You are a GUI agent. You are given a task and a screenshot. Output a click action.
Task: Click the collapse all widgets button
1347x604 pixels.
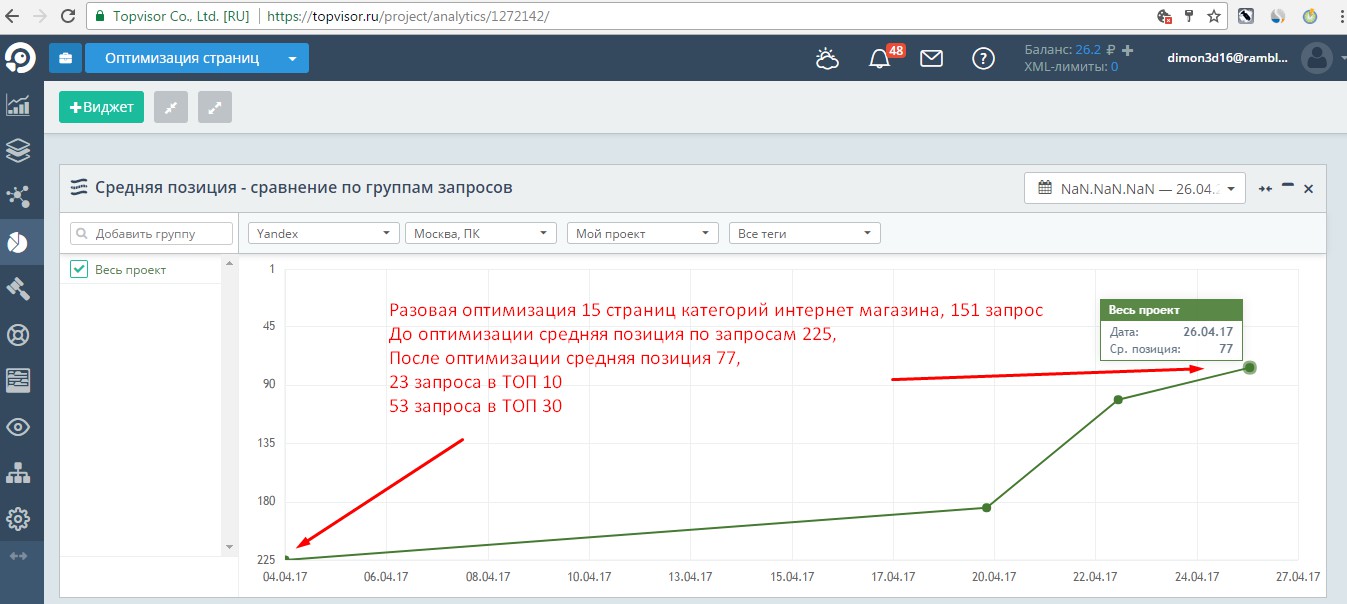171,107
